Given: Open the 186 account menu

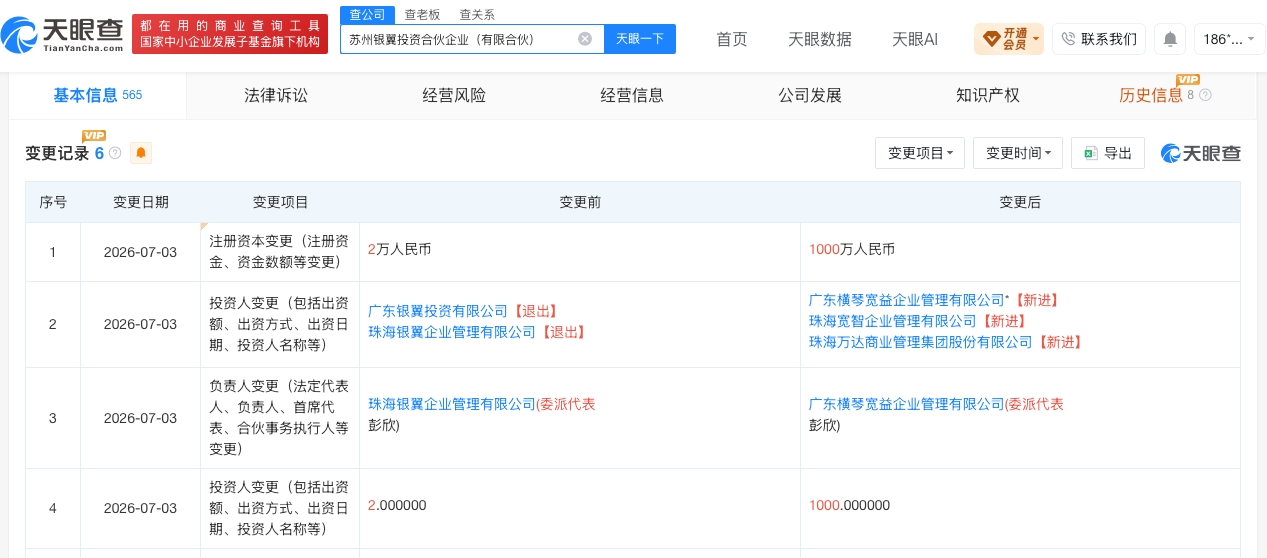Looking at the screenshot, I should pos(1229,39).
